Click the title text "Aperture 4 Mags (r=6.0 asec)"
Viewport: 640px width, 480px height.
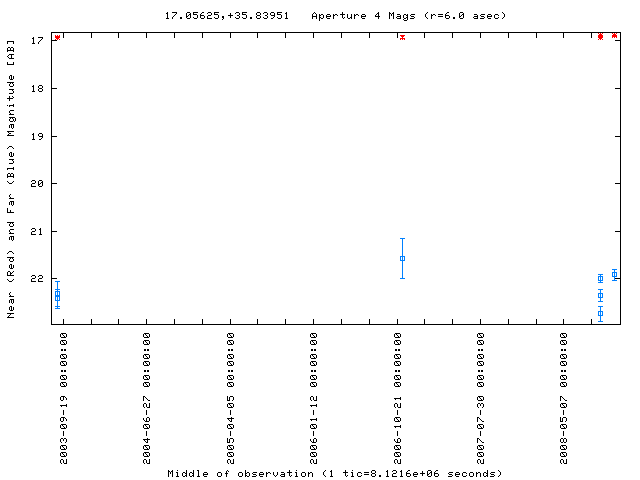point(409,16)
